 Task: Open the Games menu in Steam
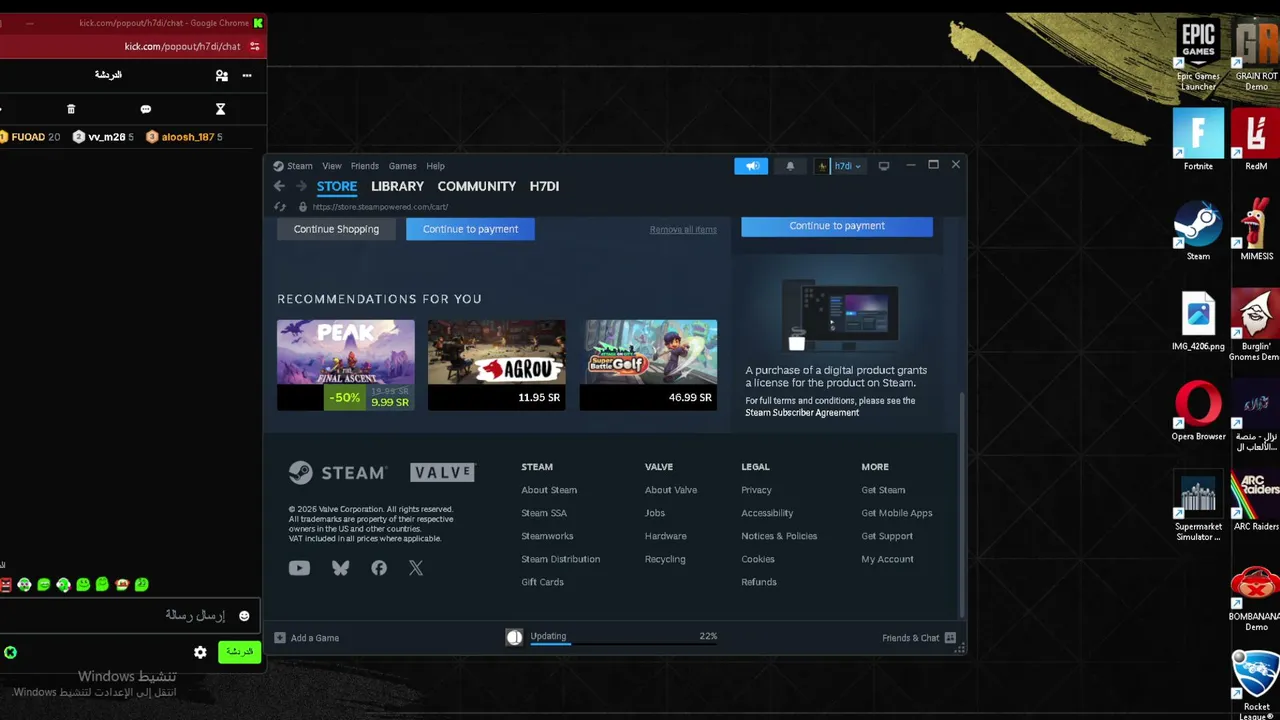(x=403, y=166)
